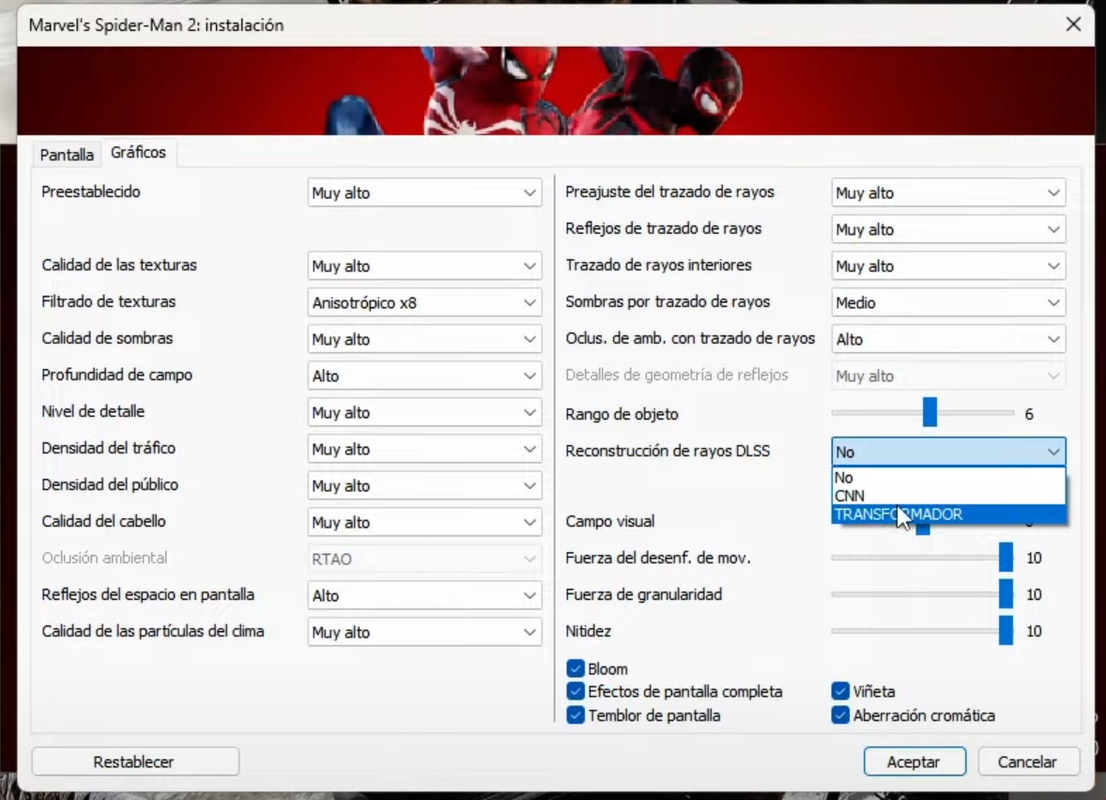Click the Nitidez slider thumb
Viewport: 1106px width, 800px height.
click(1006, 631)
